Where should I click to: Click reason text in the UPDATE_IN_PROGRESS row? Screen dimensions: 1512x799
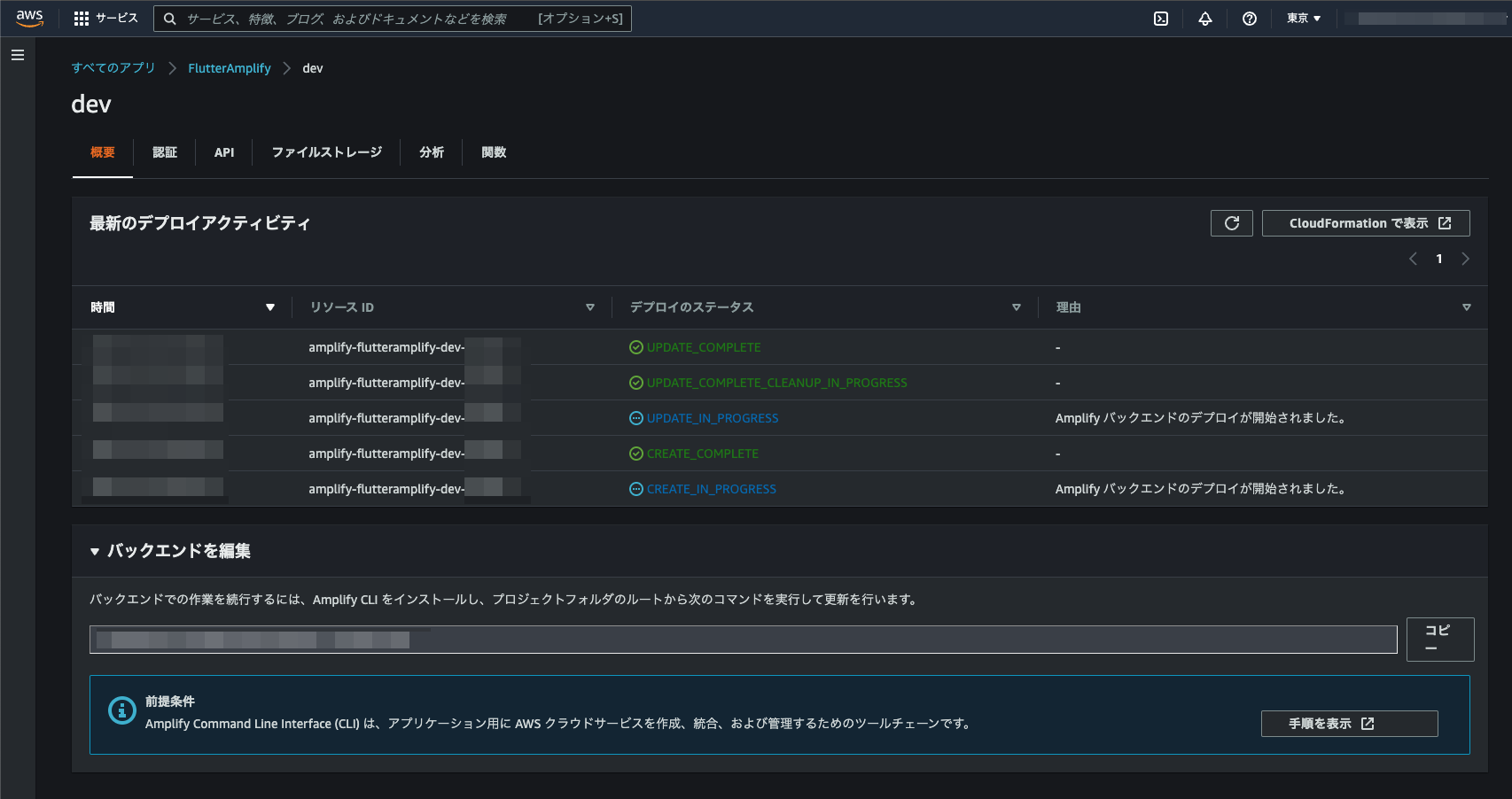1201,418
